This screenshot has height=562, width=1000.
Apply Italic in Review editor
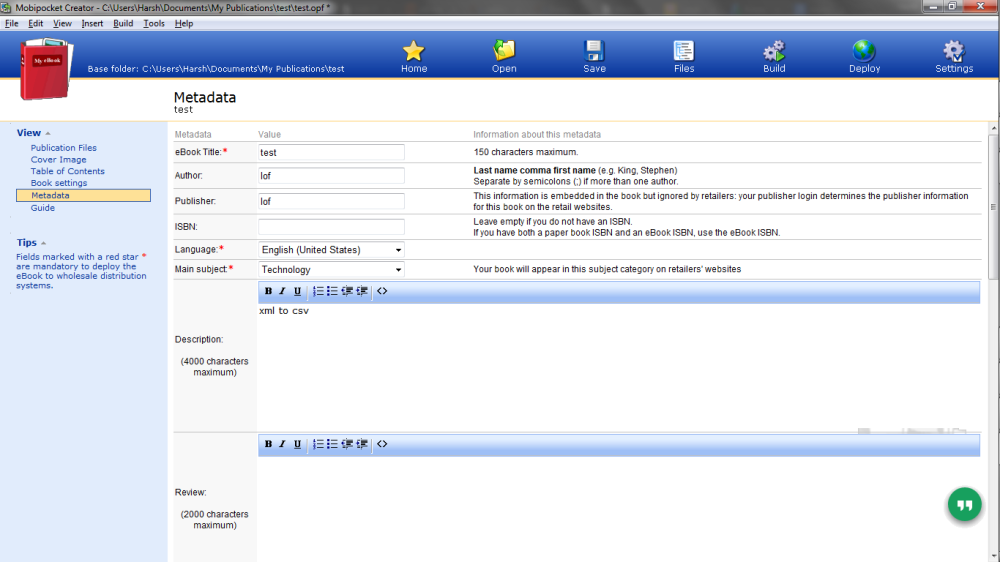283,444
